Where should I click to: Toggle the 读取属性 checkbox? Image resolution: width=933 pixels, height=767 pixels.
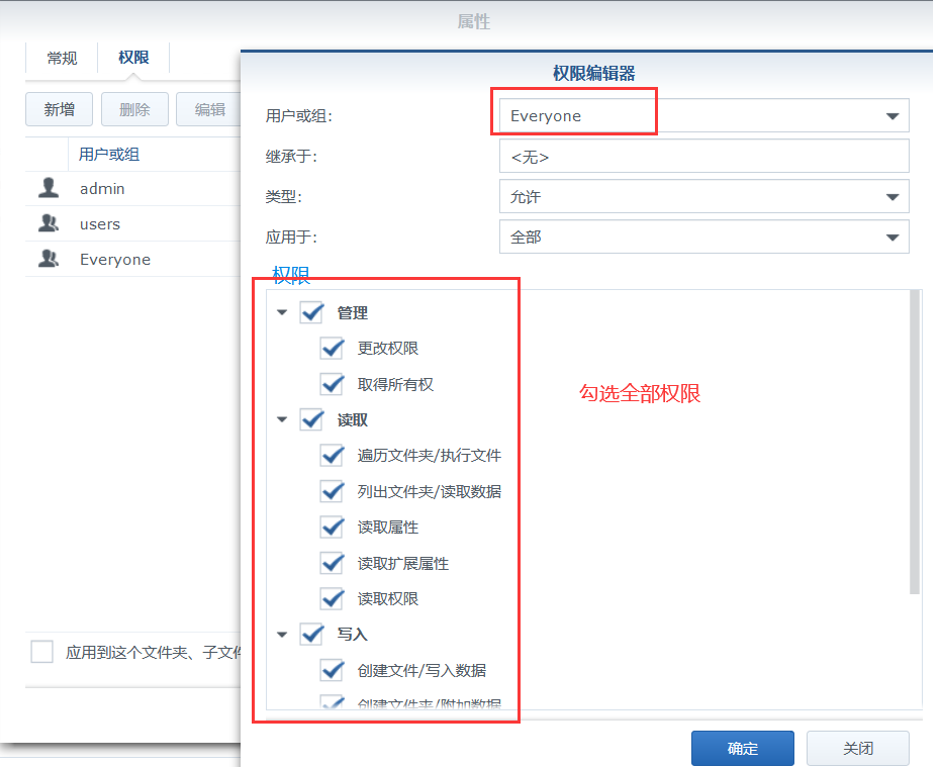pos(332,527)
